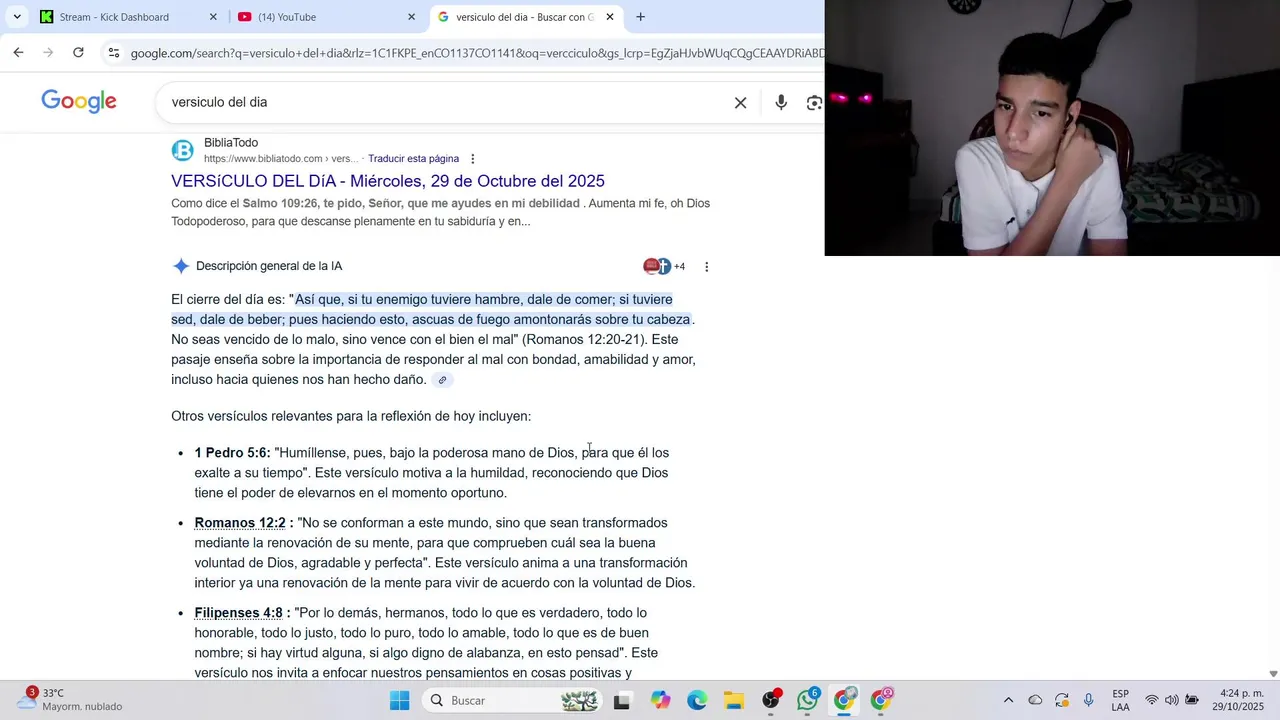Open second Chrome profile in taskbar
This screenshot has width=1280, height=720.
(881, 700)
